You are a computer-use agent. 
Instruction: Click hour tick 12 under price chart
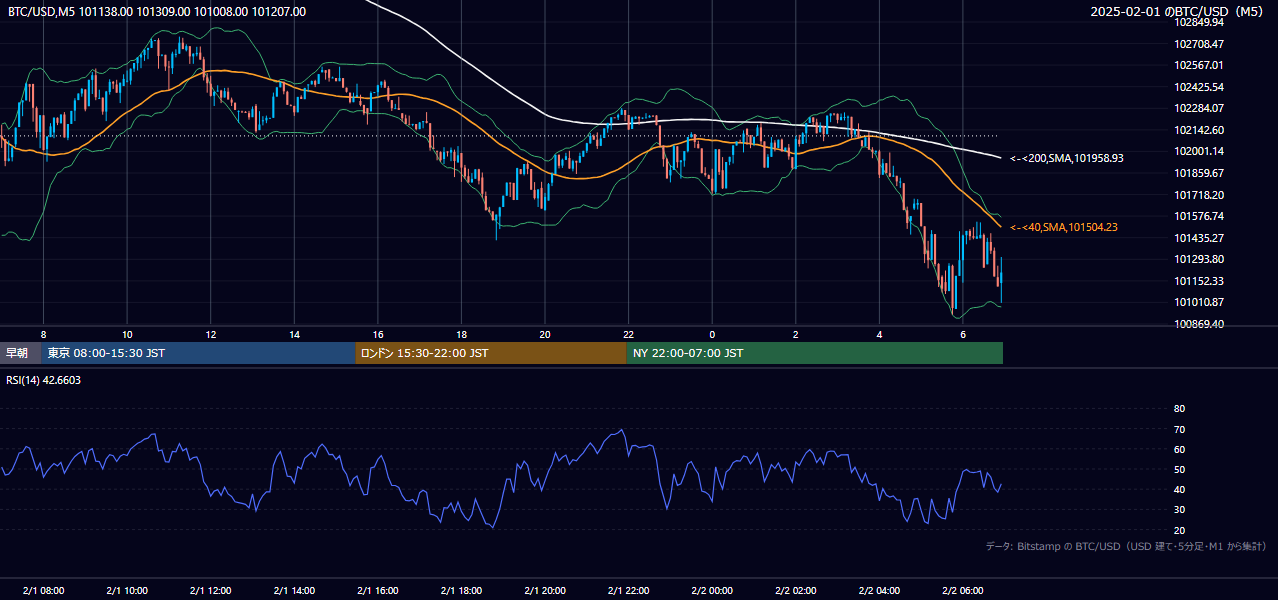210,334
